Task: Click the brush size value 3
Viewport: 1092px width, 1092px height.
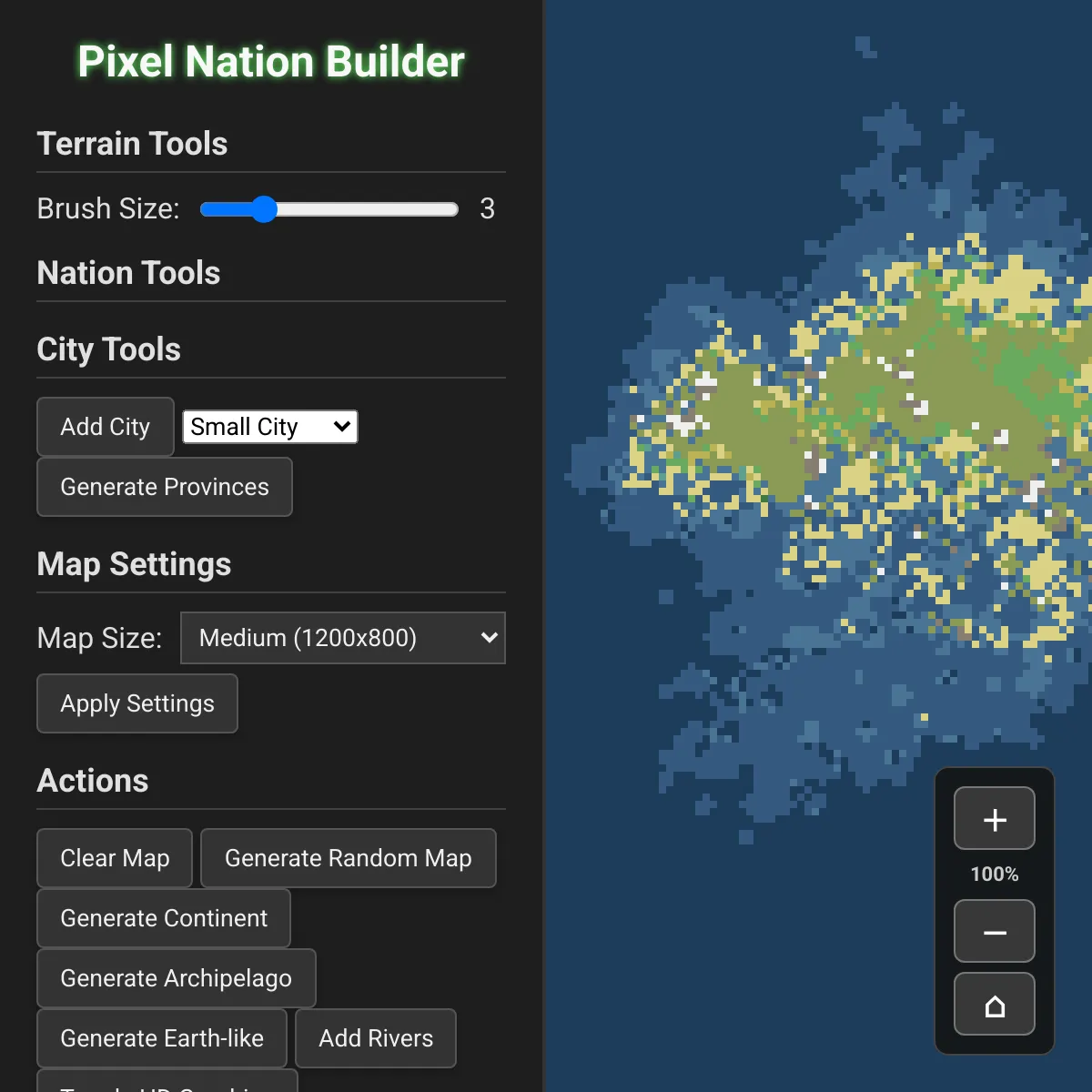Action: pyautogui.click(x=488, y=208)
